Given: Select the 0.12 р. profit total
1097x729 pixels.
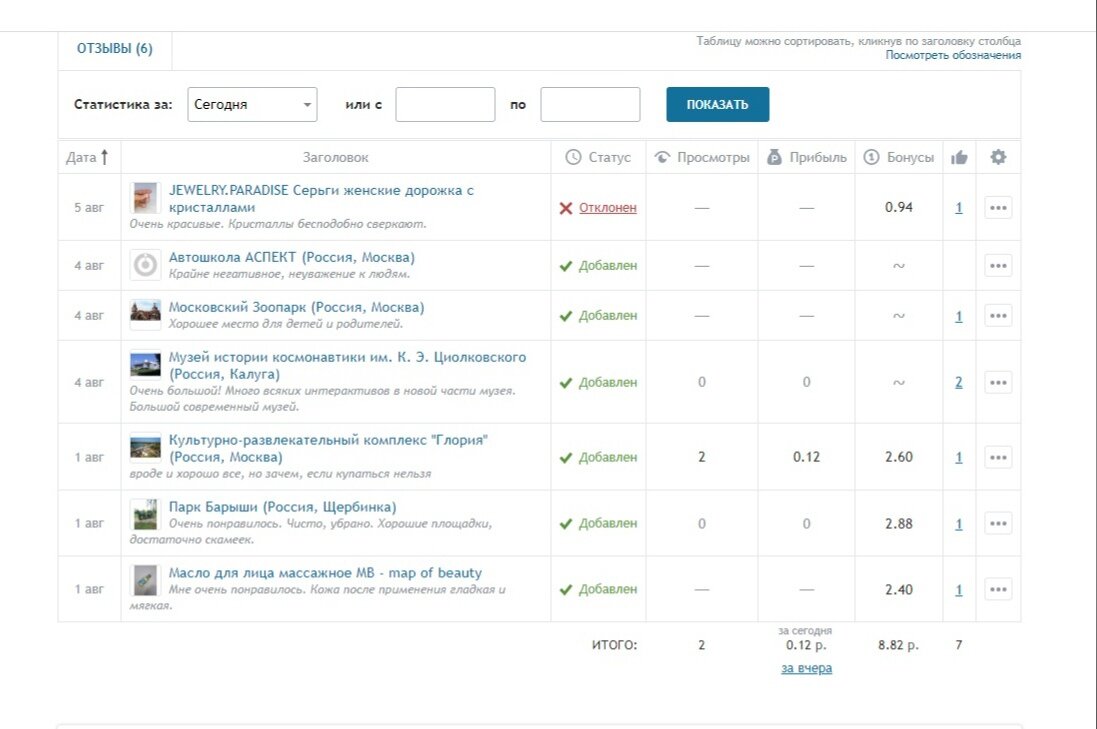Looking at the screenshot, I should pyautogui.click(x=806, y=645).
